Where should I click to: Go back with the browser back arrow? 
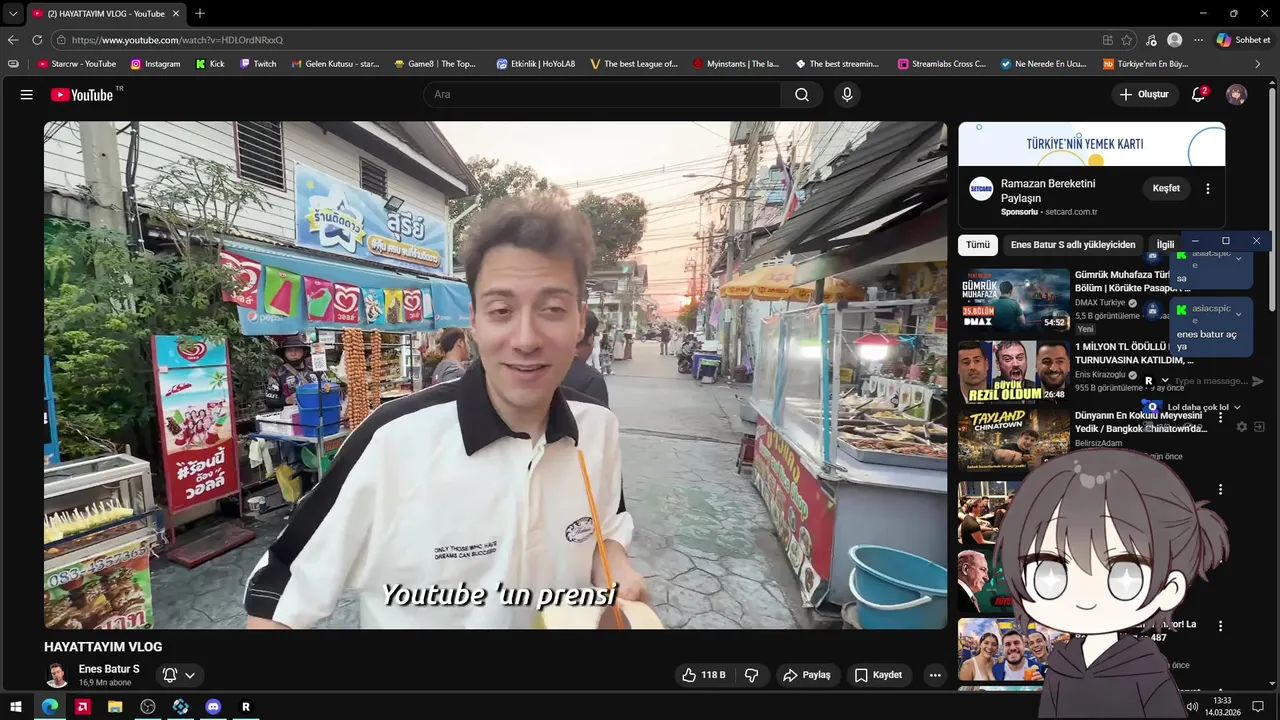coord(13,40)
